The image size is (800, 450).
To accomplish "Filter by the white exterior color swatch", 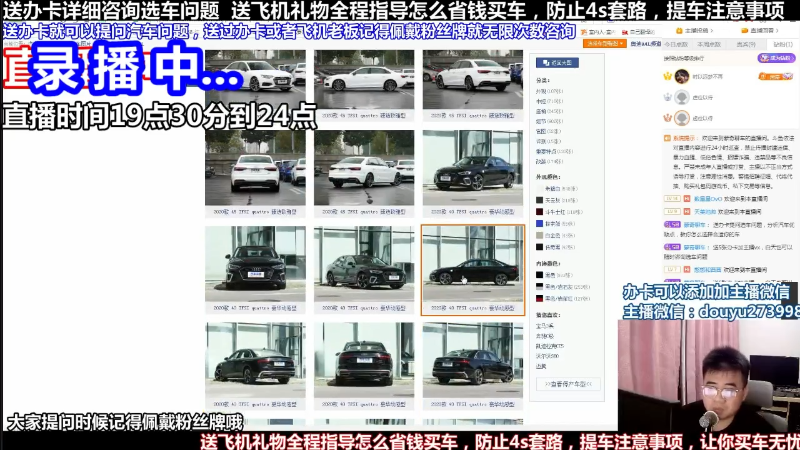I will [x=539, y=189].
